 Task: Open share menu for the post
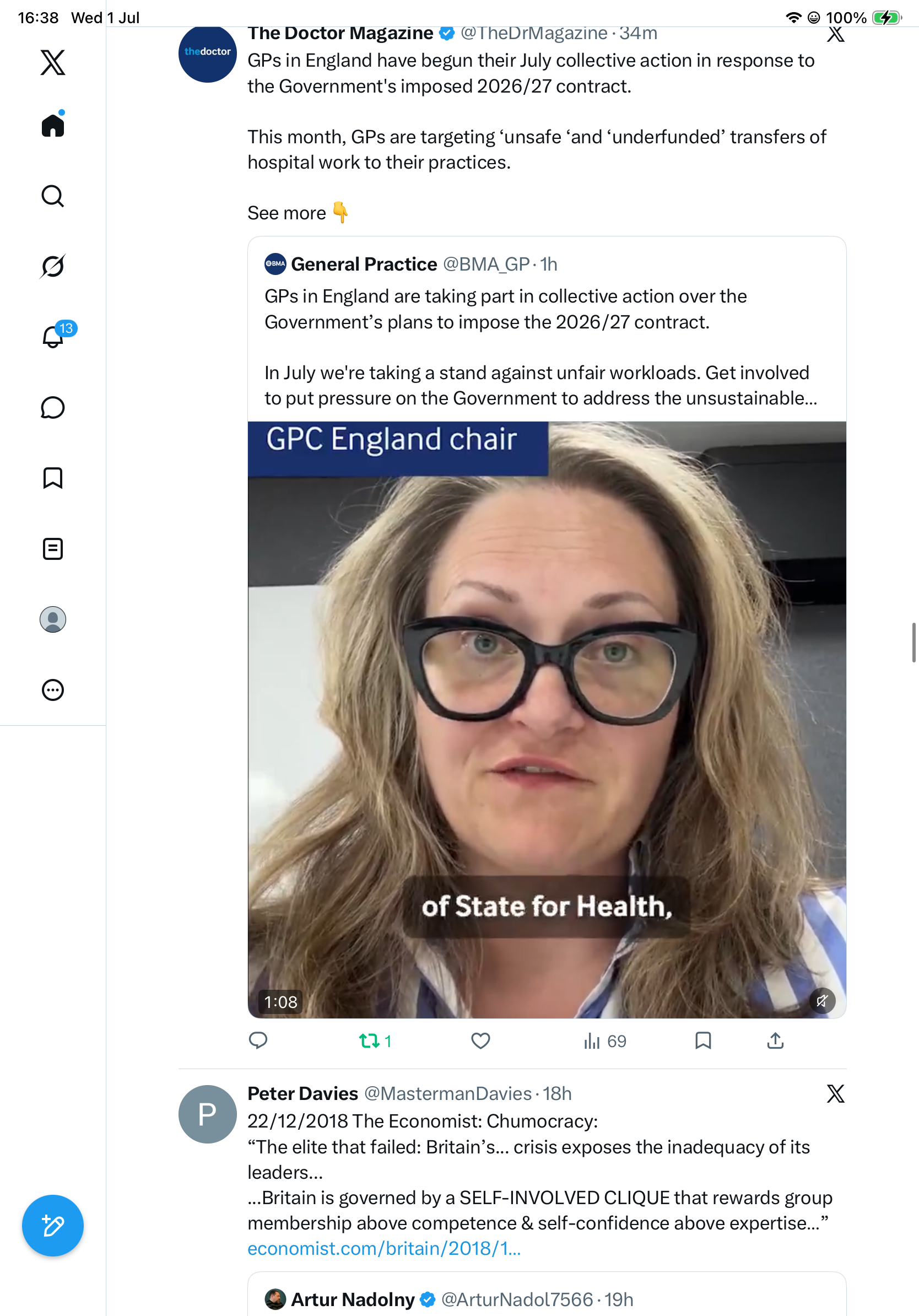coord(775,1041)
